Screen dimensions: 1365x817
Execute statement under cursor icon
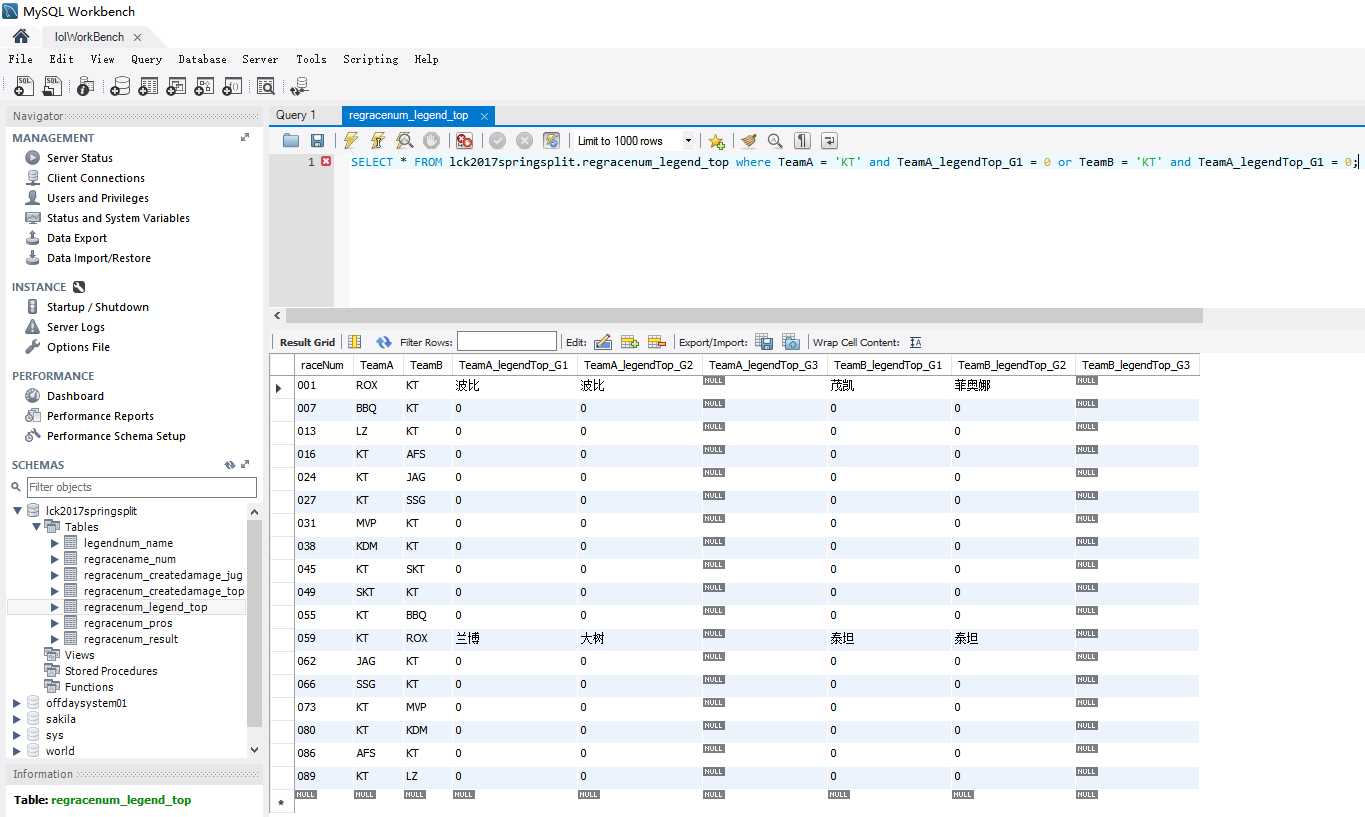377,141
